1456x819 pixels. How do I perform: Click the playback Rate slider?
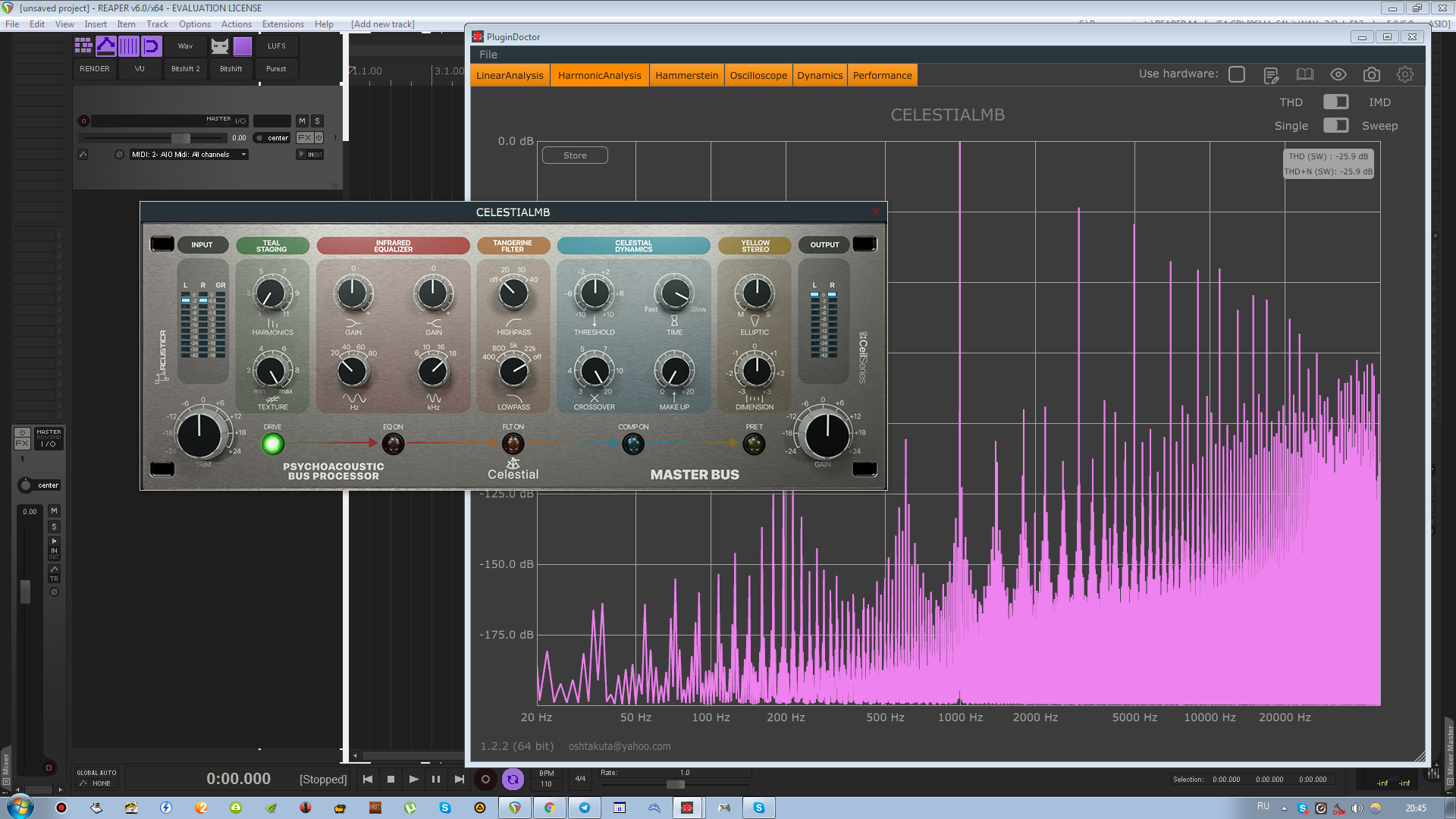point(675,784)
